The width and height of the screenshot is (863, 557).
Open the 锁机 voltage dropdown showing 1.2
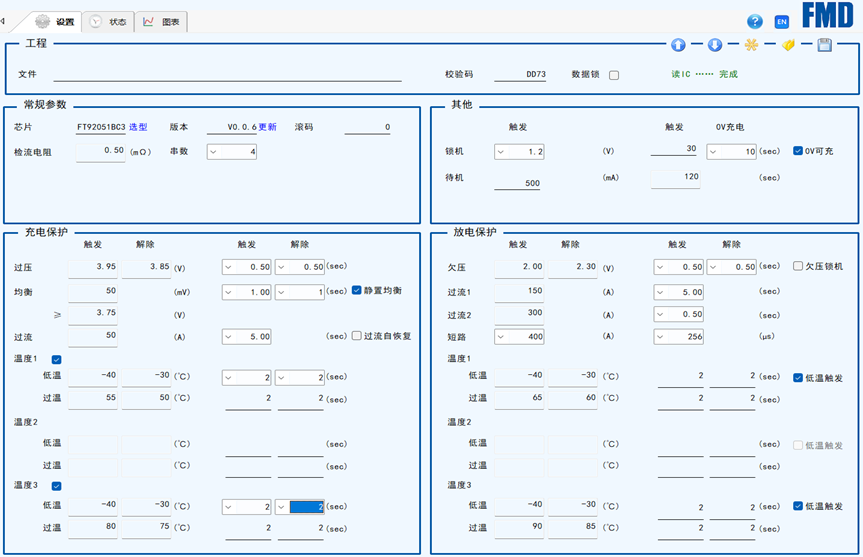tap(519, 152)
